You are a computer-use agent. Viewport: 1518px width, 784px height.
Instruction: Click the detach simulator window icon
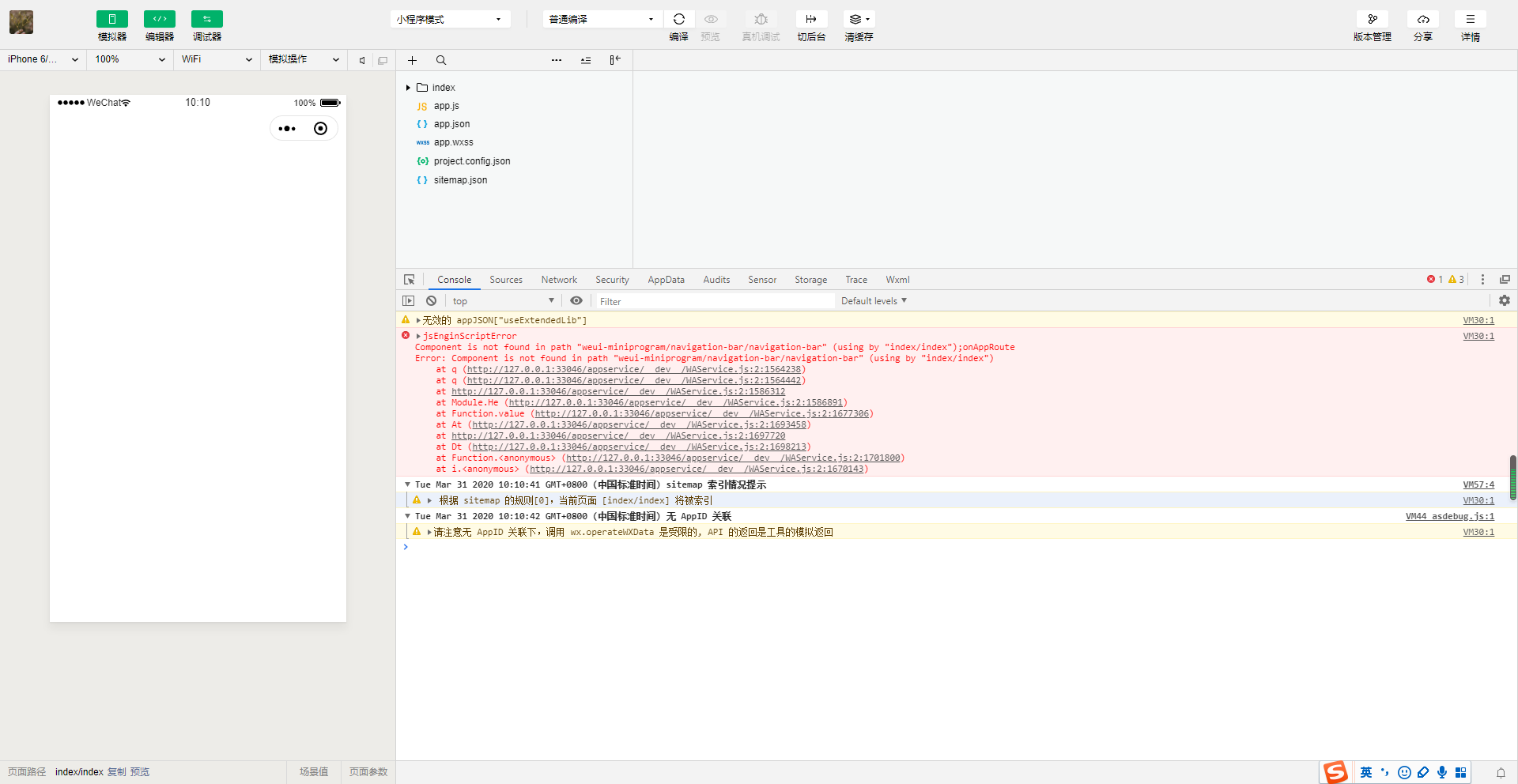pos(383,60)
